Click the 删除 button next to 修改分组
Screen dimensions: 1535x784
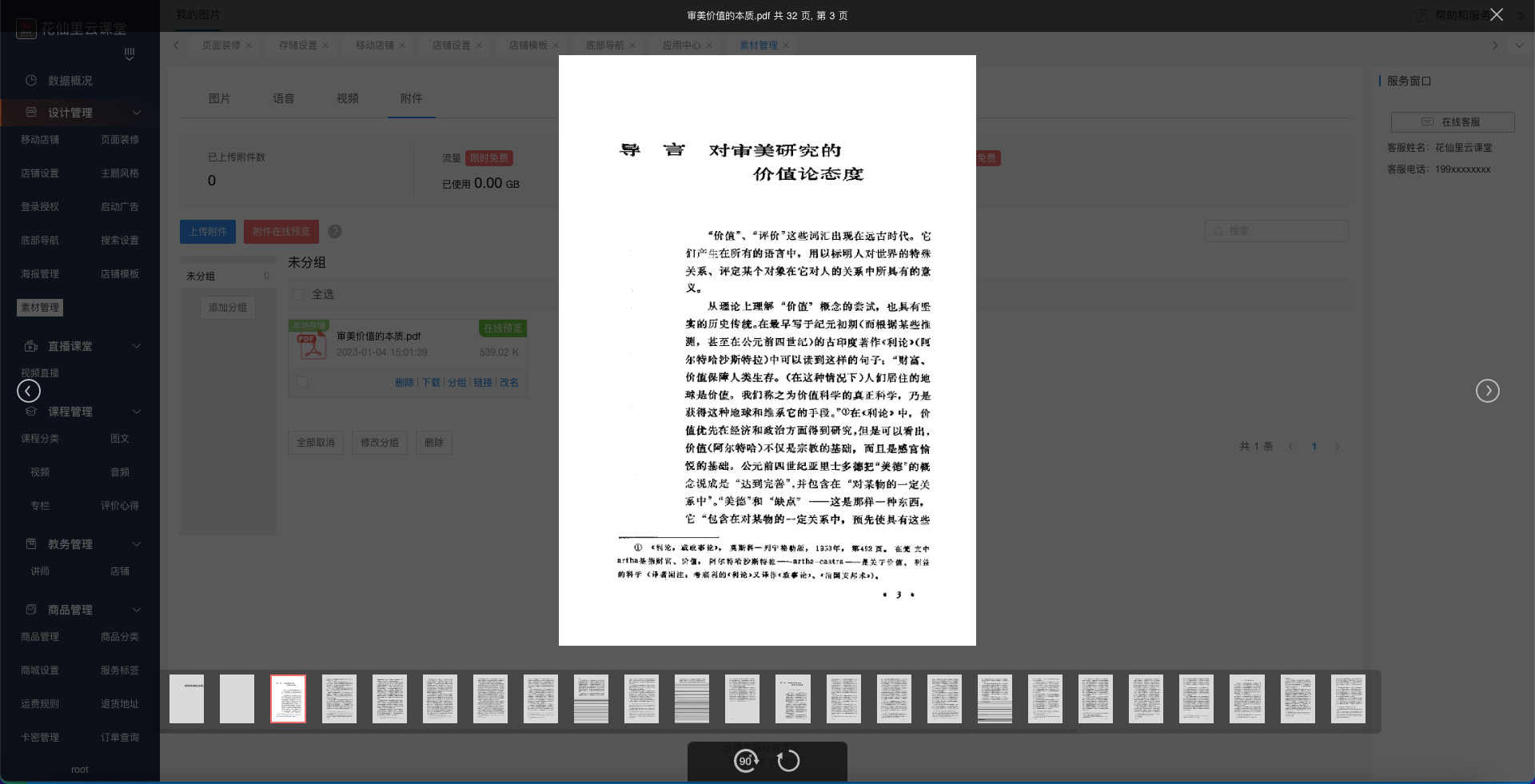(x=434, y=443)
